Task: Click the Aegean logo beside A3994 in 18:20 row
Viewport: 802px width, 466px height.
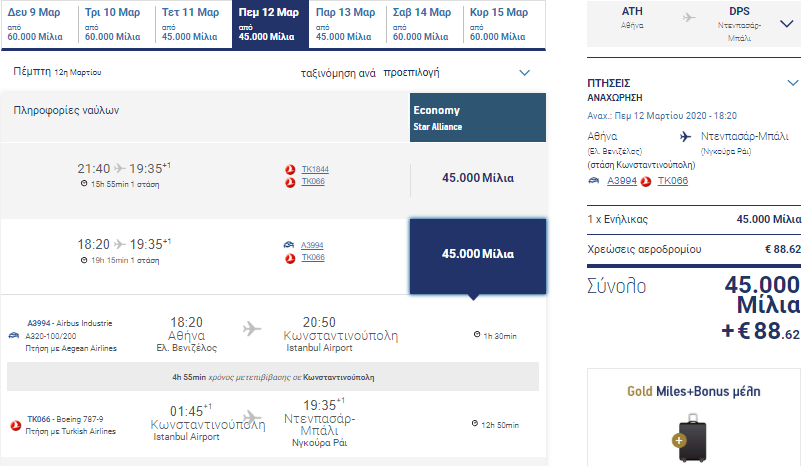Action: [x=290, y=244]
